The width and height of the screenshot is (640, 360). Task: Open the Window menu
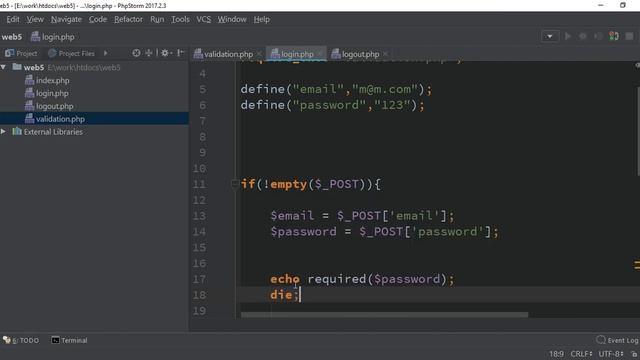click(232, 19)
